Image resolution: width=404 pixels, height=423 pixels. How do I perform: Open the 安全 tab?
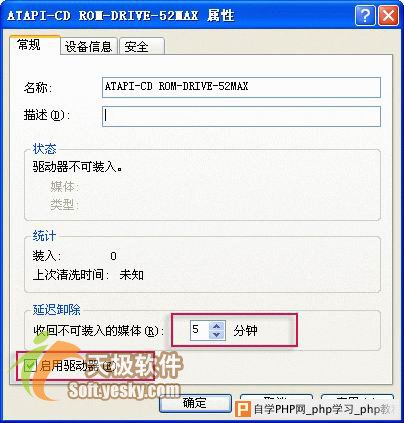(x=141, y=46)
